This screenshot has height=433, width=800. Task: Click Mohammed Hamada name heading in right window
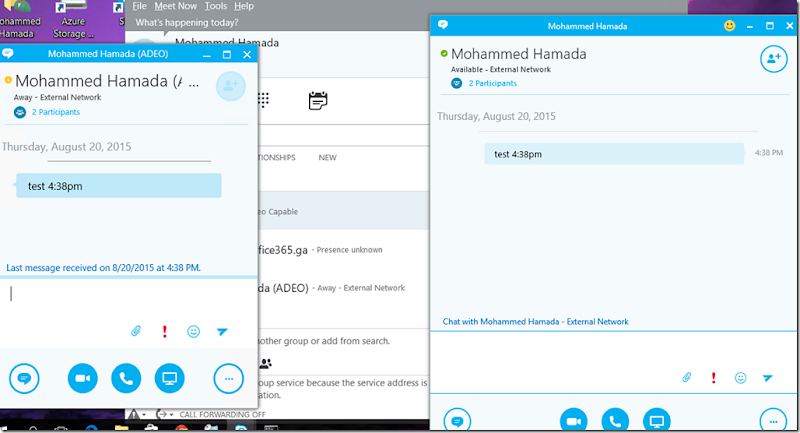pyautogui.click(x=518, y=54)
